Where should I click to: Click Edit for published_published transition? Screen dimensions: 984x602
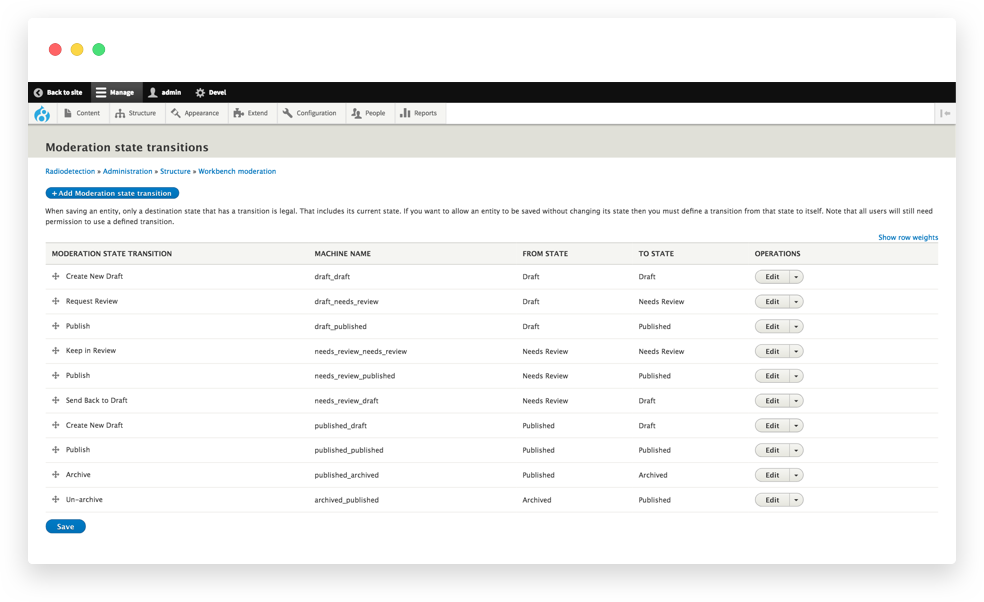[772, 451]
